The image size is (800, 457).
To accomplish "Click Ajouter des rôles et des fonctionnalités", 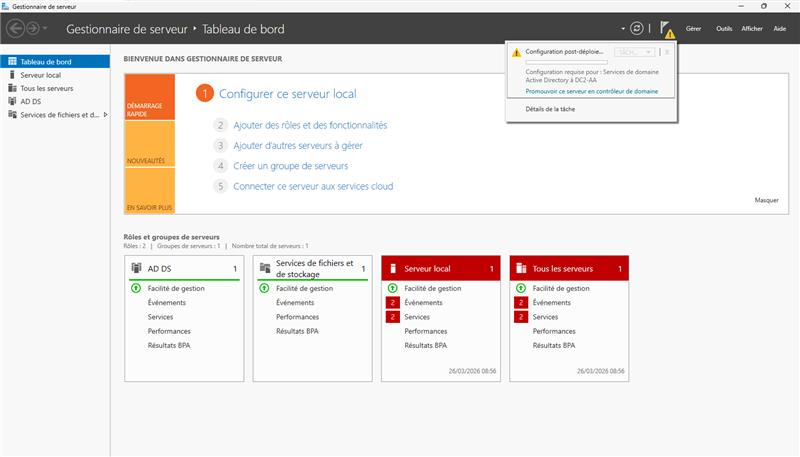I will tap(310, 125).
